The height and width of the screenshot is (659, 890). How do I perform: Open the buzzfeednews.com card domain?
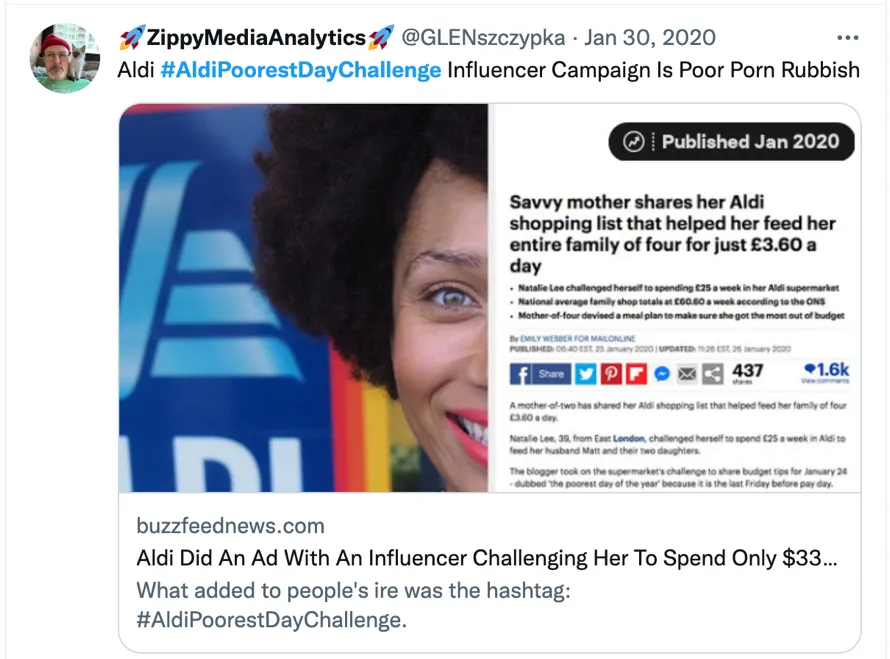[x=230, y=526]
